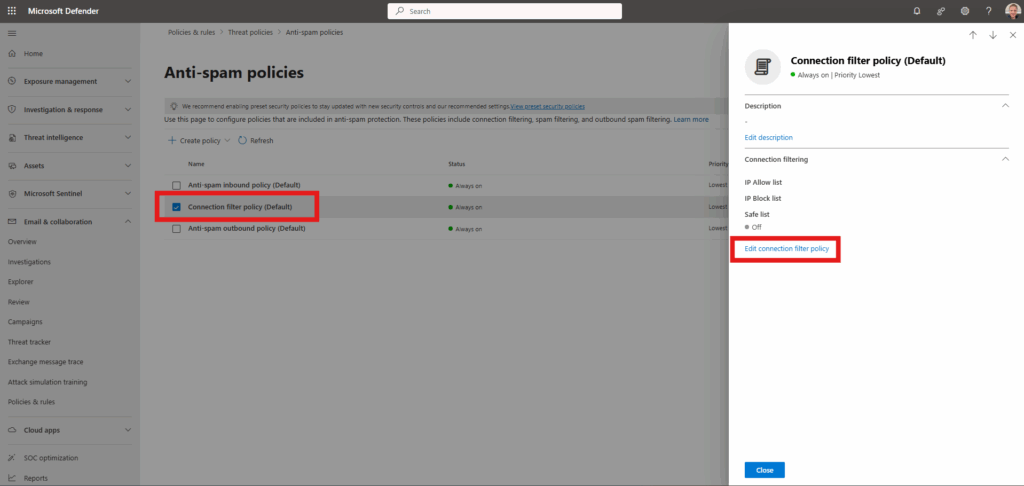This screenshot has height=486, width=1024.
Task: Check Anti-spam inbound policy checkbox
Action: [x=176, y=186]
